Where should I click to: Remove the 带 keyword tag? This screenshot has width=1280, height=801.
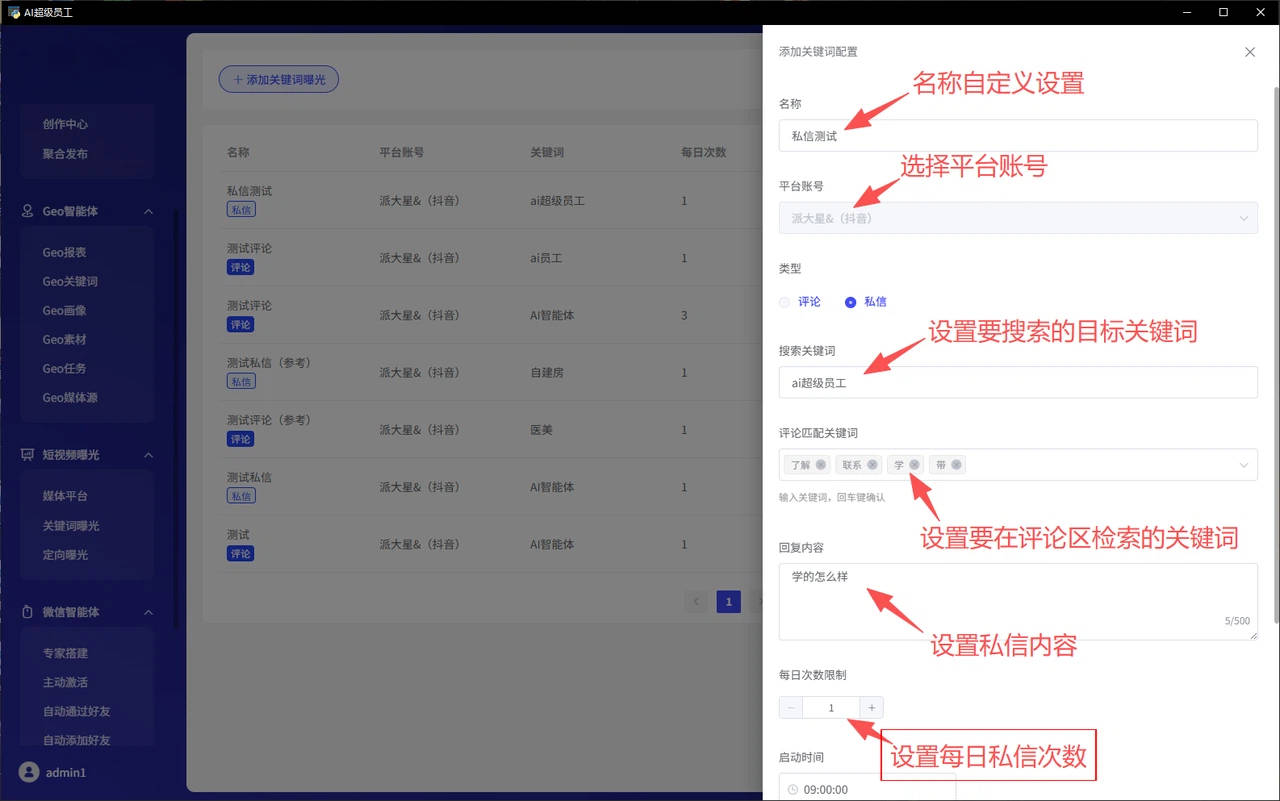pos(956,465)
